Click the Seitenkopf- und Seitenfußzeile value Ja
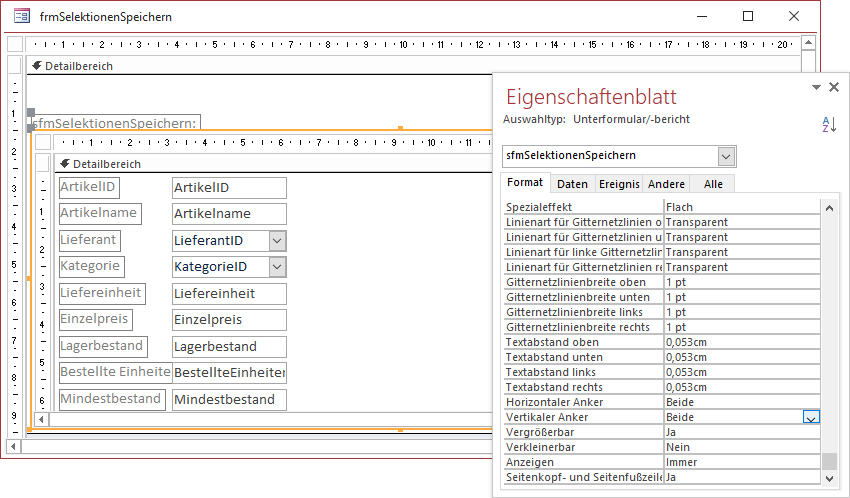Image resolution: width=850 pixels, height=498 pixels. (742, 477)
